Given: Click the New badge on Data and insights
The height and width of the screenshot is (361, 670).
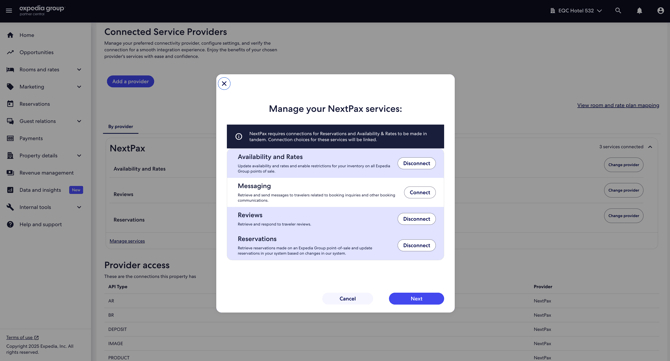Looking at the screenshot, I should point(76,190).
